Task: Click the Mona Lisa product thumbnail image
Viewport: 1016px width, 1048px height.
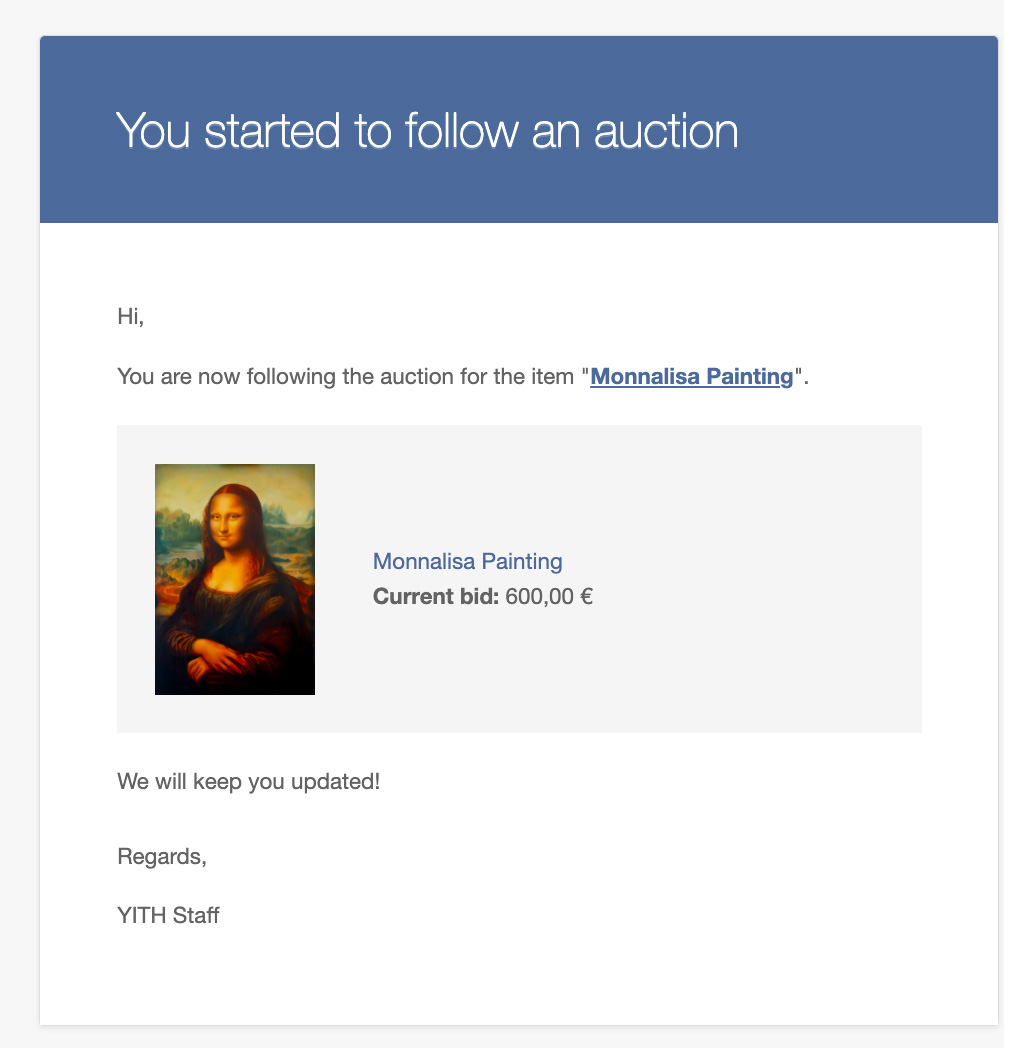Action: coord(235,579)
